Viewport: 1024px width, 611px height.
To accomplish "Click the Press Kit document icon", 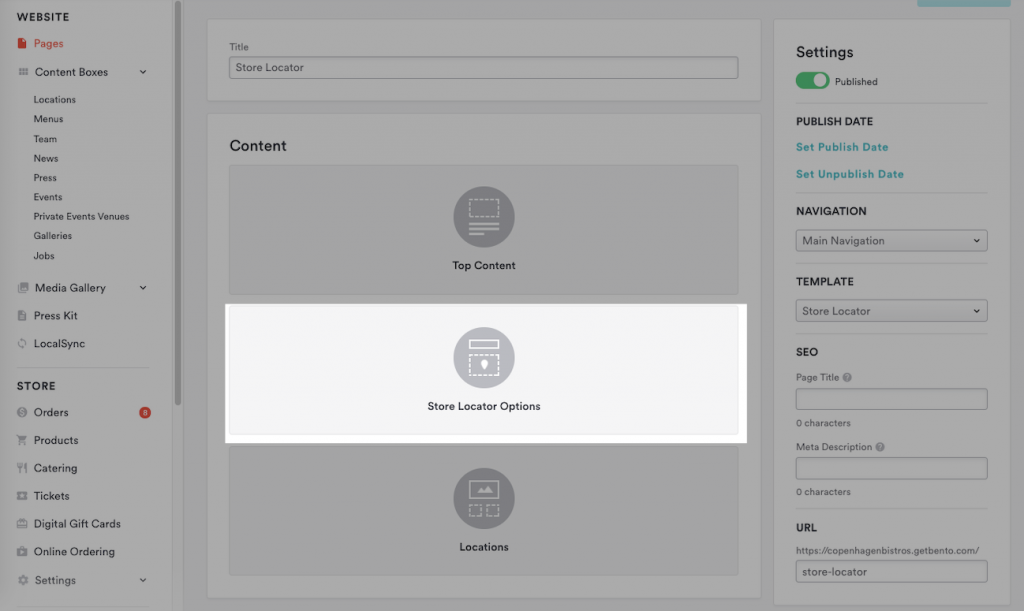I will click(22, 315).
